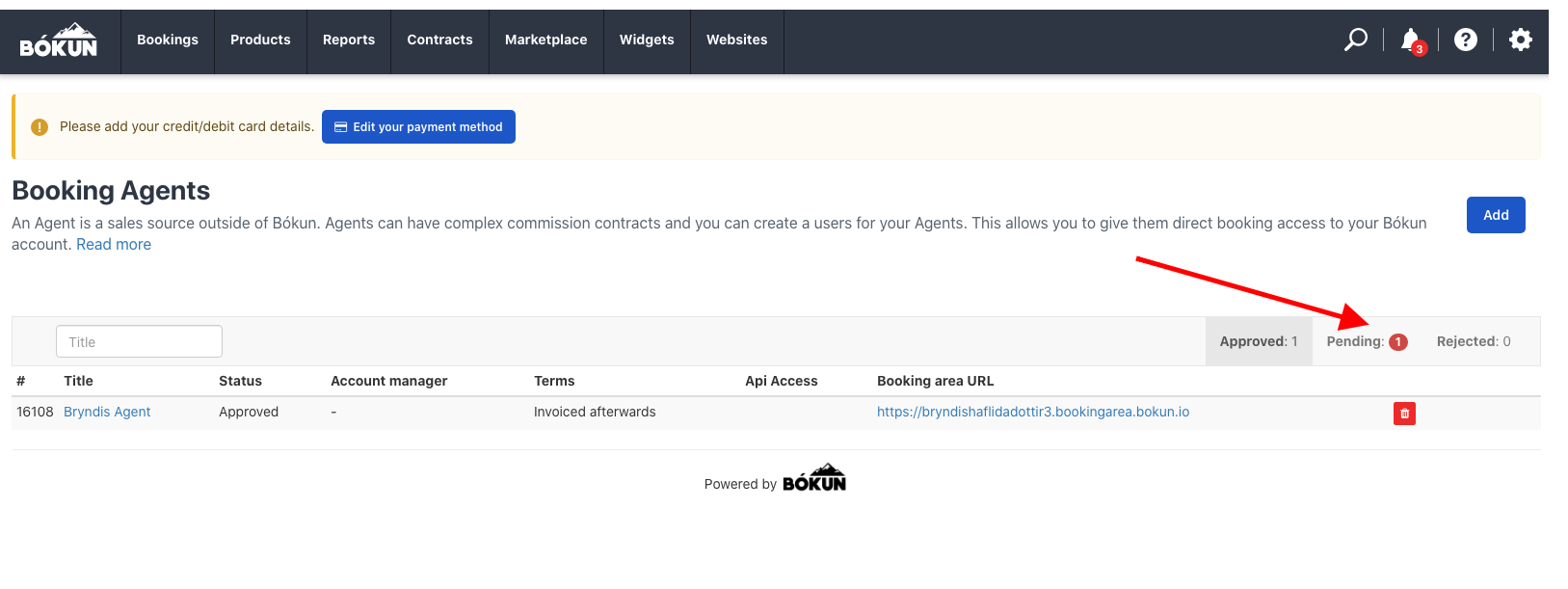
Task: Open the Bookings menu
Action: (x=168, y=40)
